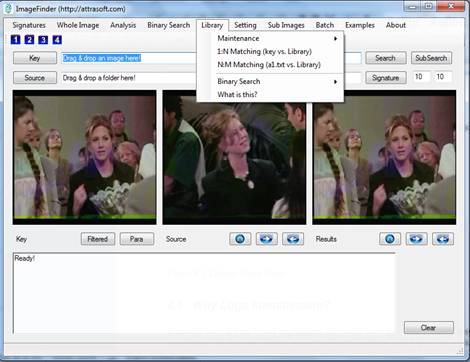
Task: Click the blue number 4 icon
Action: pos(57,40)
